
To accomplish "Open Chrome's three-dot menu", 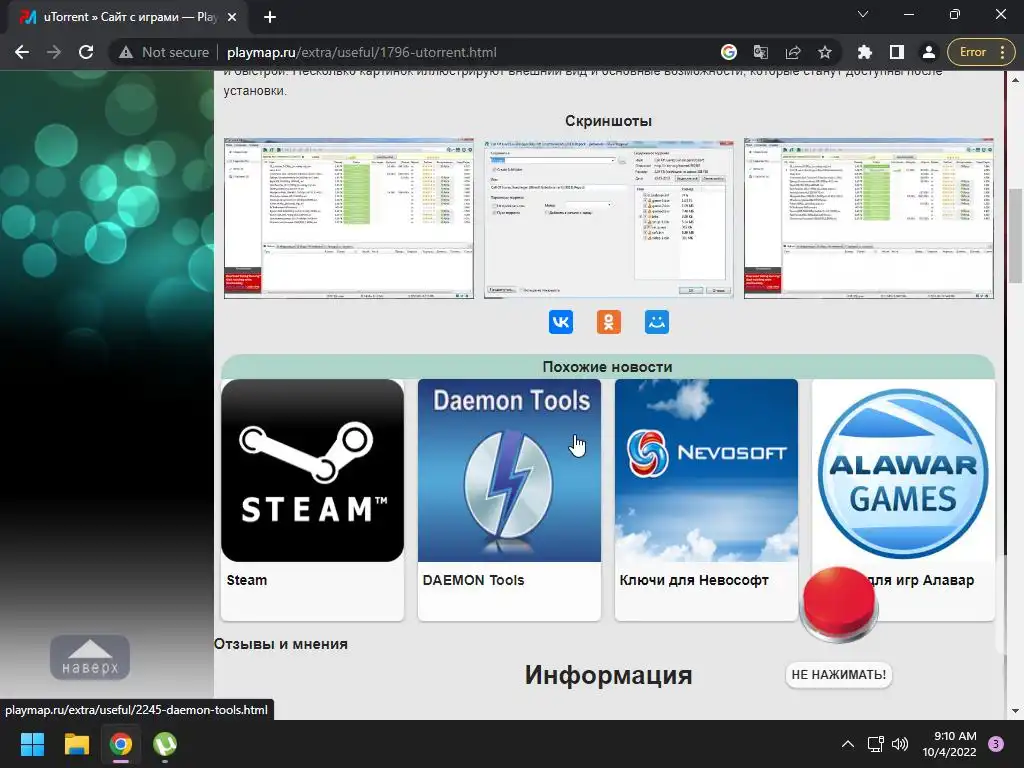I will click(x=1002, y=52).
